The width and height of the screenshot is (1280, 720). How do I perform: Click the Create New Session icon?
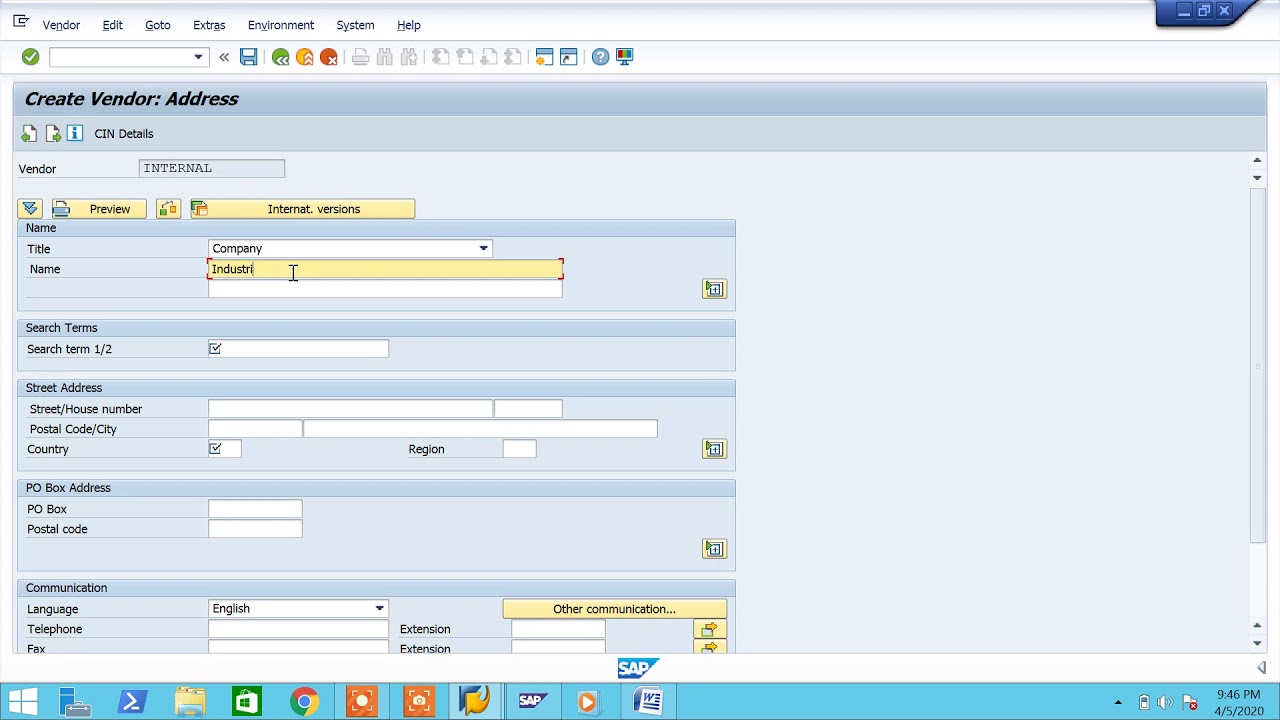(544, 57)
